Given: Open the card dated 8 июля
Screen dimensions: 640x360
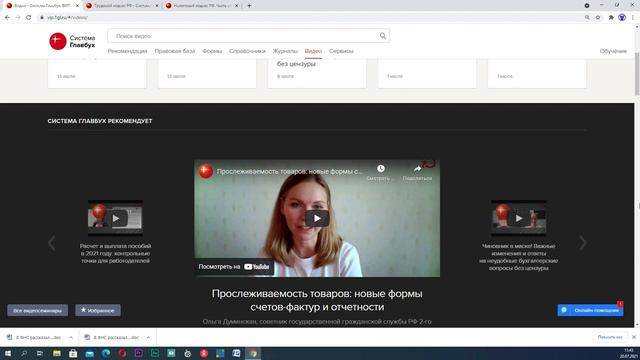Looking at the screenshot, I should [x=317, y=73].
